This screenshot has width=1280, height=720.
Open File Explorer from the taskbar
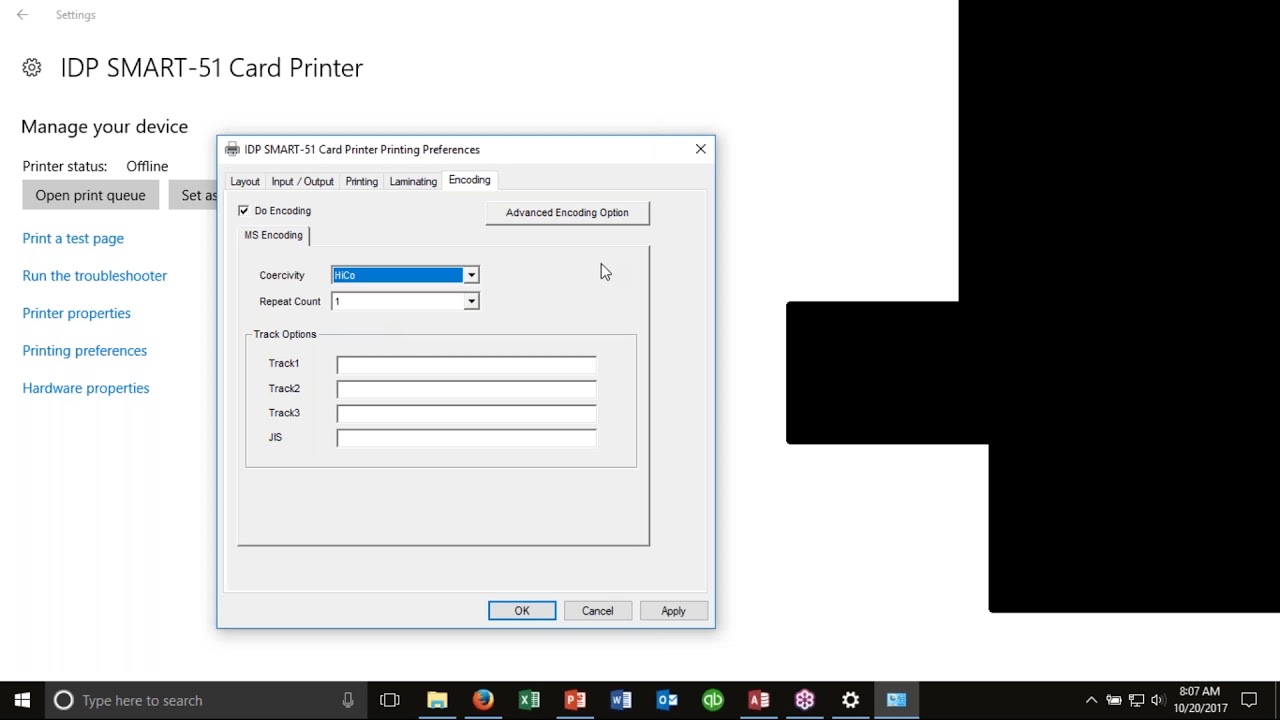437,700
